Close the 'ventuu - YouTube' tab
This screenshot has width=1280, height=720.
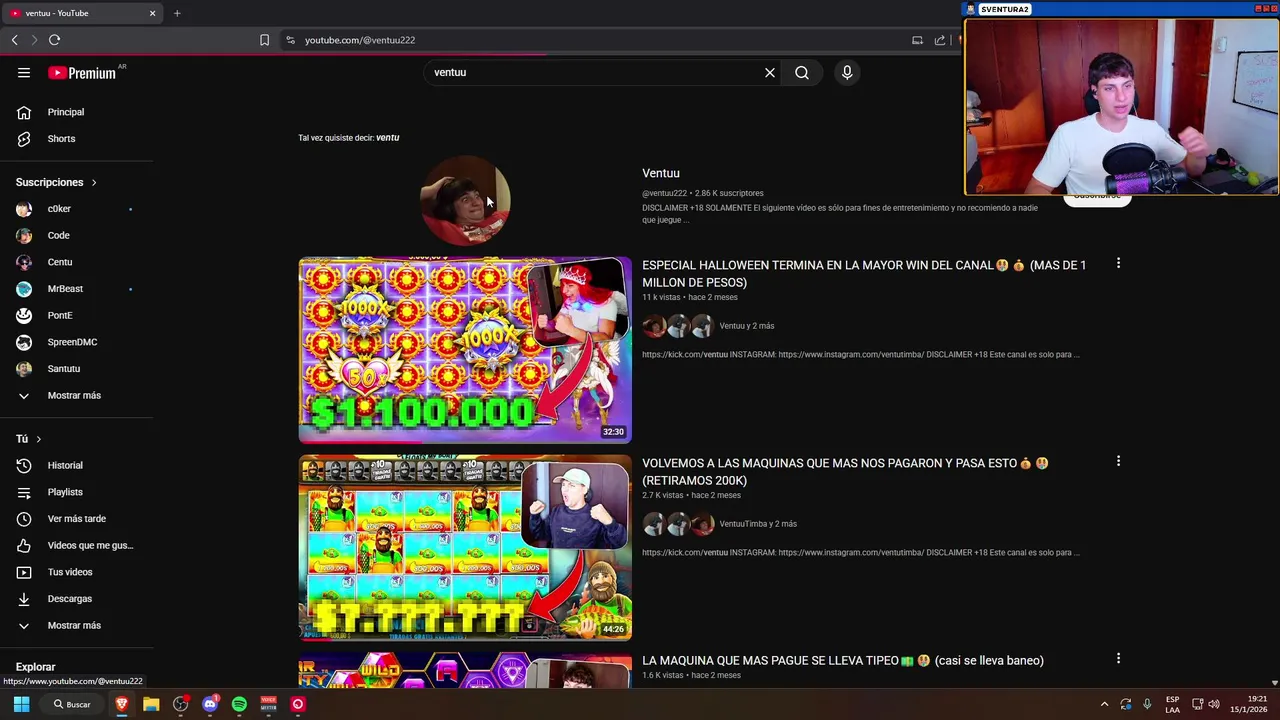pos(152,13)
